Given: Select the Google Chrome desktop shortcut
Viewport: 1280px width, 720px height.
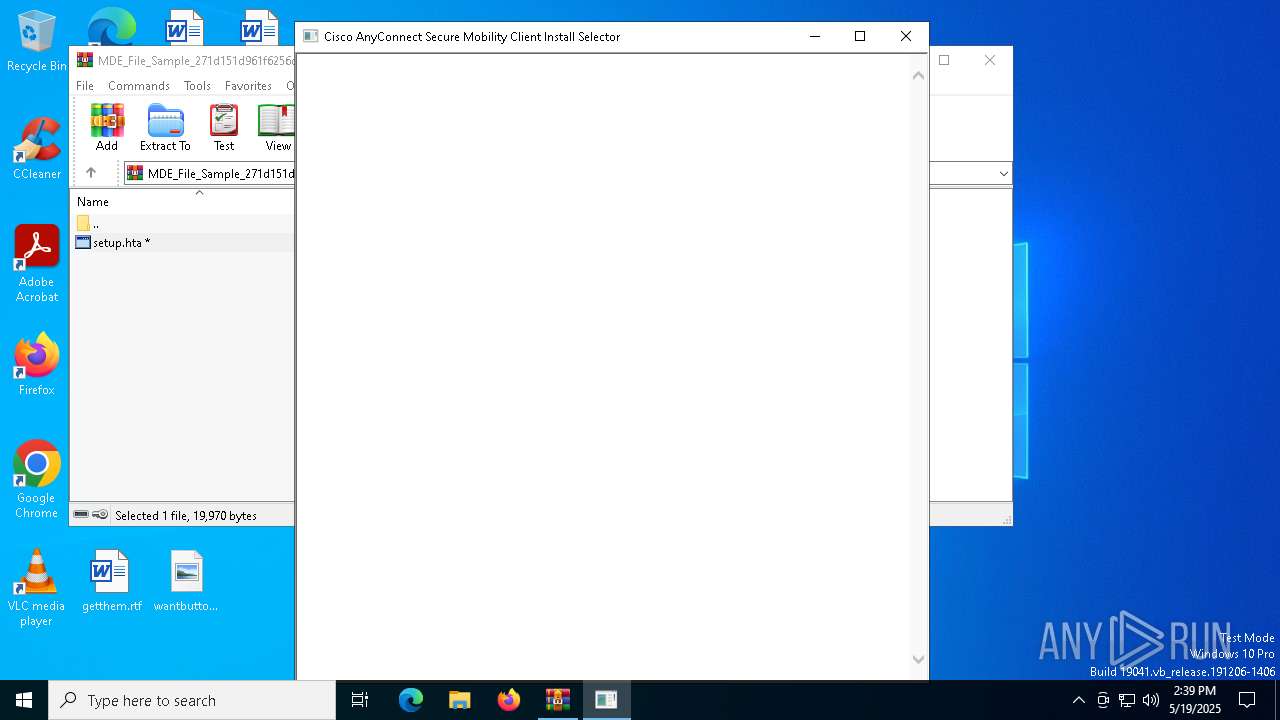Looking at the screenshot, I should (37, 480).
